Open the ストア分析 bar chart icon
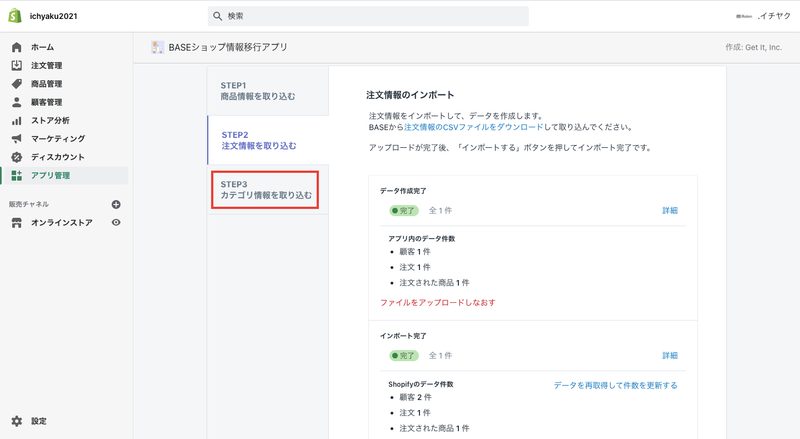Viewport: 800px width, 439px height. click(16, 120)
